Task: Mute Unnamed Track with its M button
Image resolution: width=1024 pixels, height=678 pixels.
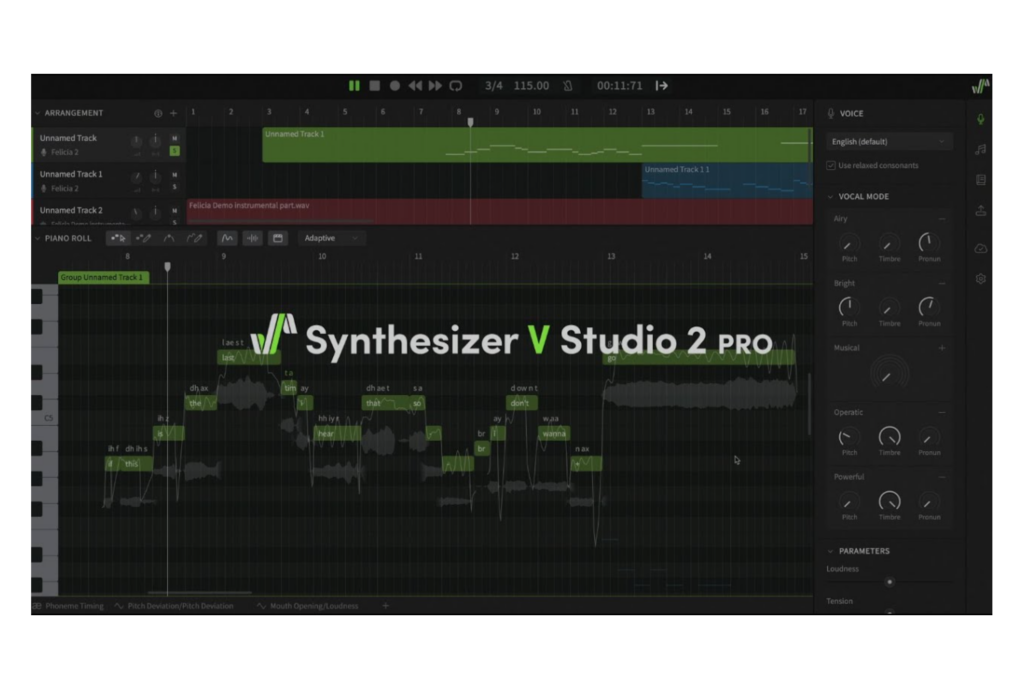Action: click(174, 138)
